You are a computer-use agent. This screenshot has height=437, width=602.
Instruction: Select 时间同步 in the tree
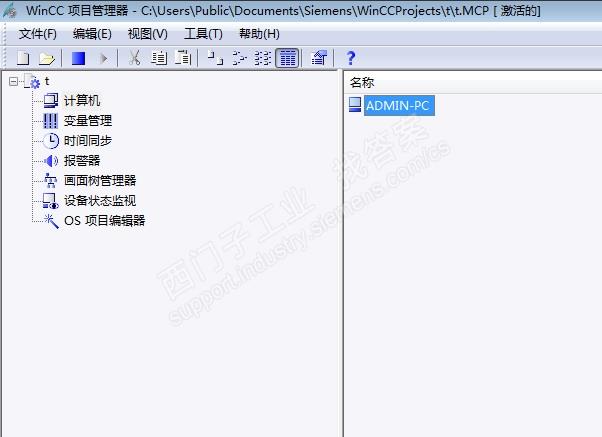[88, 141]
